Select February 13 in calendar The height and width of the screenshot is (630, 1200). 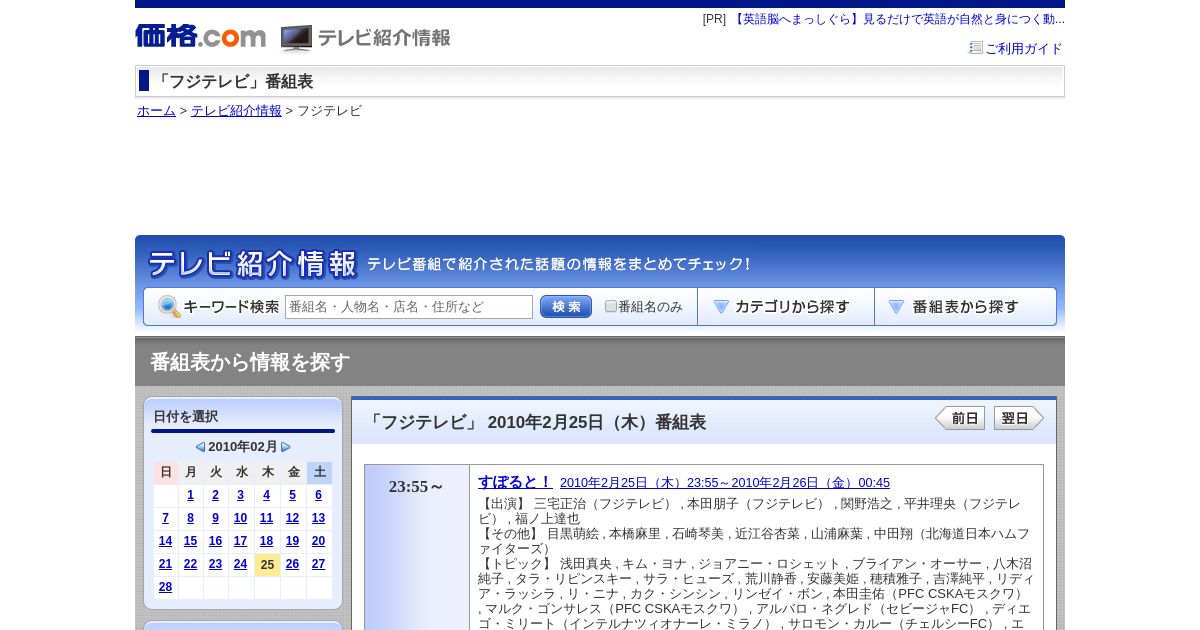pos(318,518)
